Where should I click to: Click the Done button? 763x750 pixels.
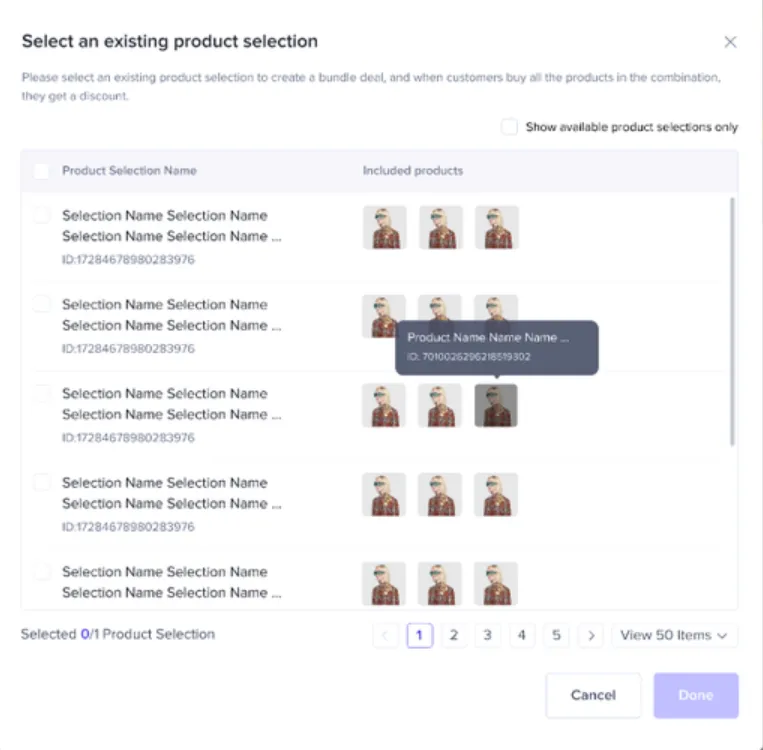tap(696, 695)
